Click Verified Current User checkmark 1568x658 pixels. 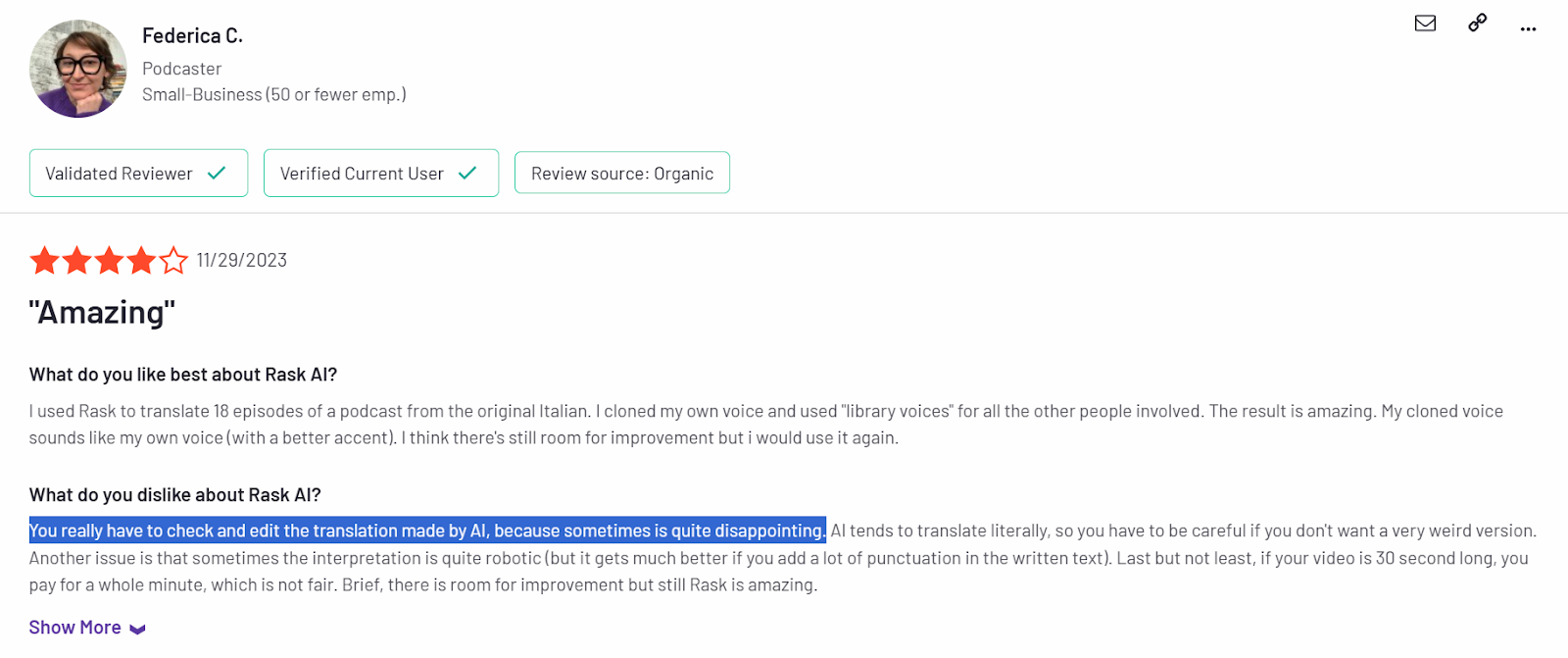467,173
